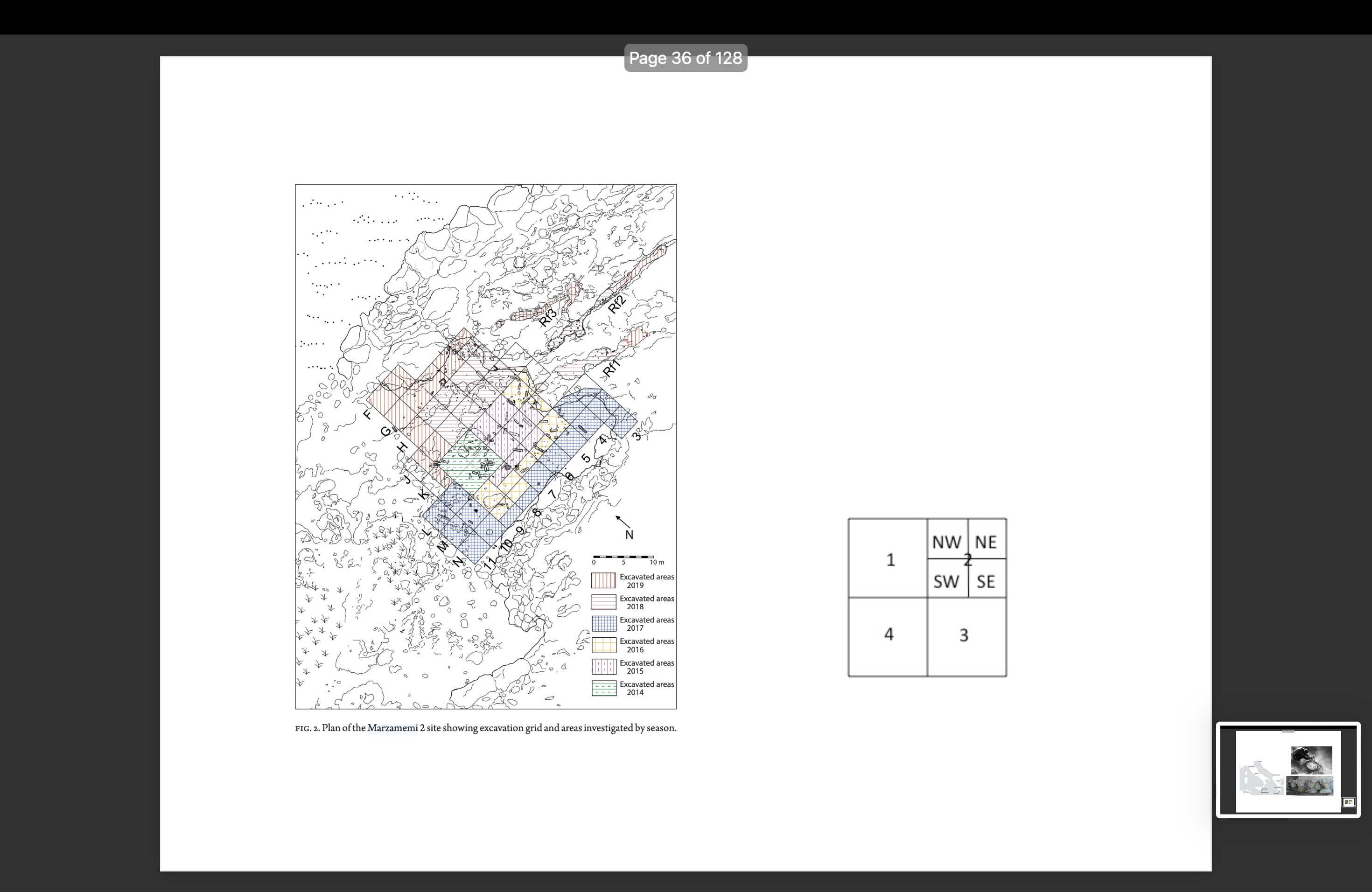Click quadrant SE in the grid diagram
Image resolution: width=1372 pixels, height=892 pixels.
986,581
